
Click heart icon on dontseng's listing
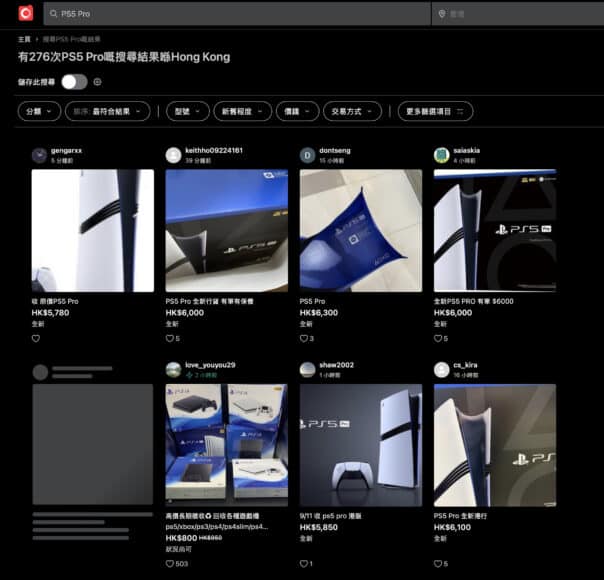[x=304, y=338]
